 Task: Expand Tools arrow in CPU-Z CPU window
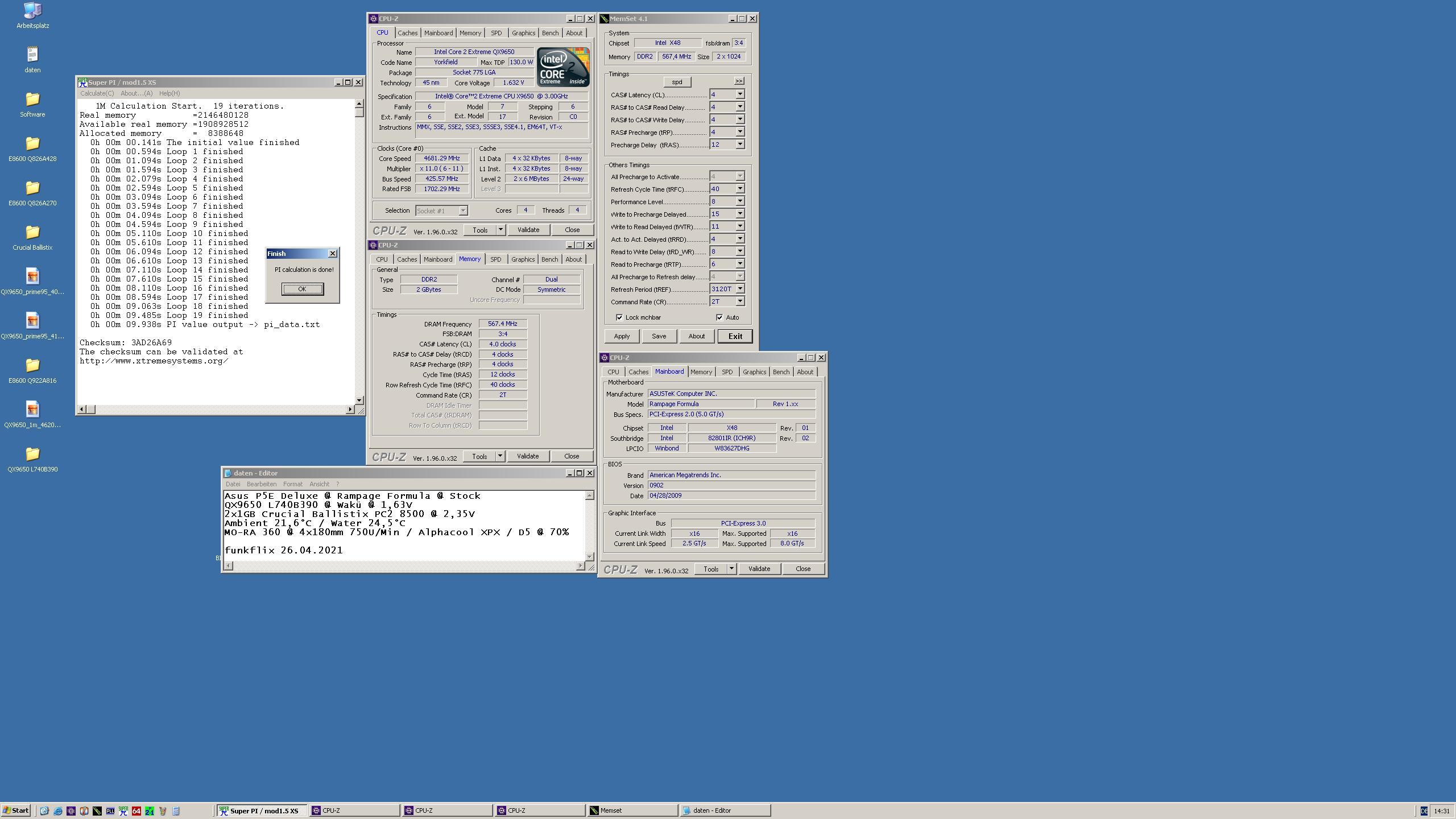tap(500, 230)
